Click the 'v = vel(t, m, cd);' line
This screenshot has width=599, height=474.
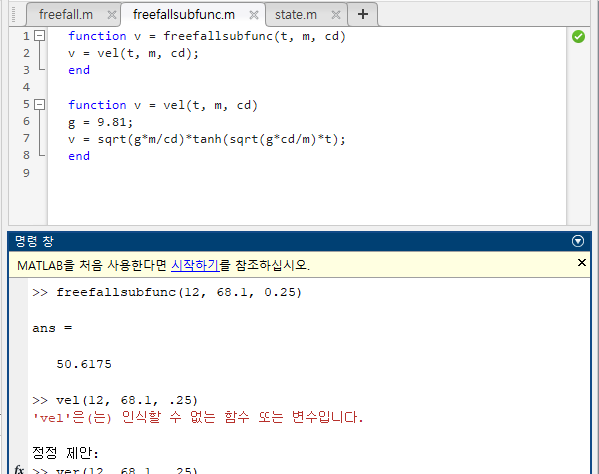click(133, 53)
